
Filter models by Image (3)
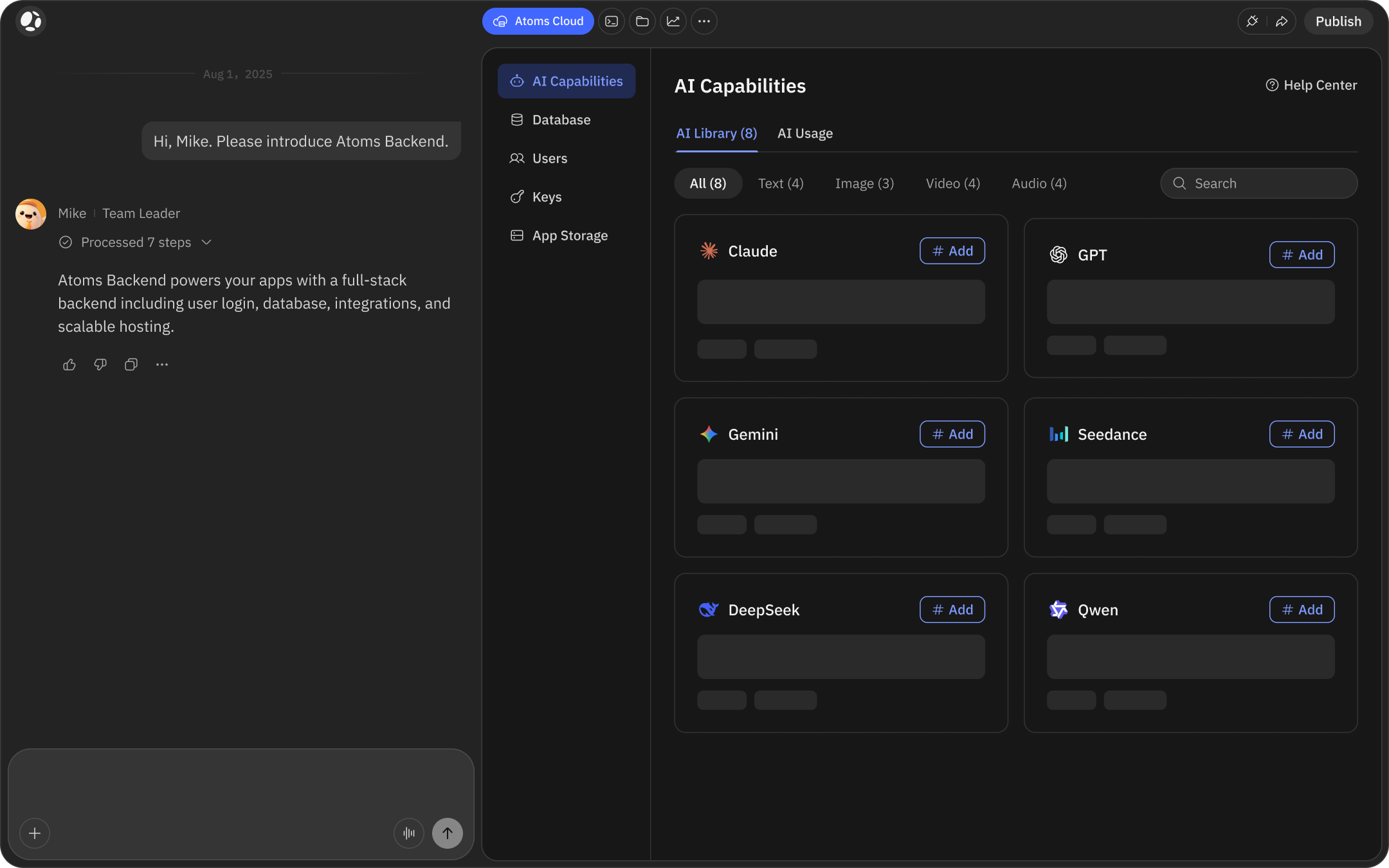click(864, 183)
